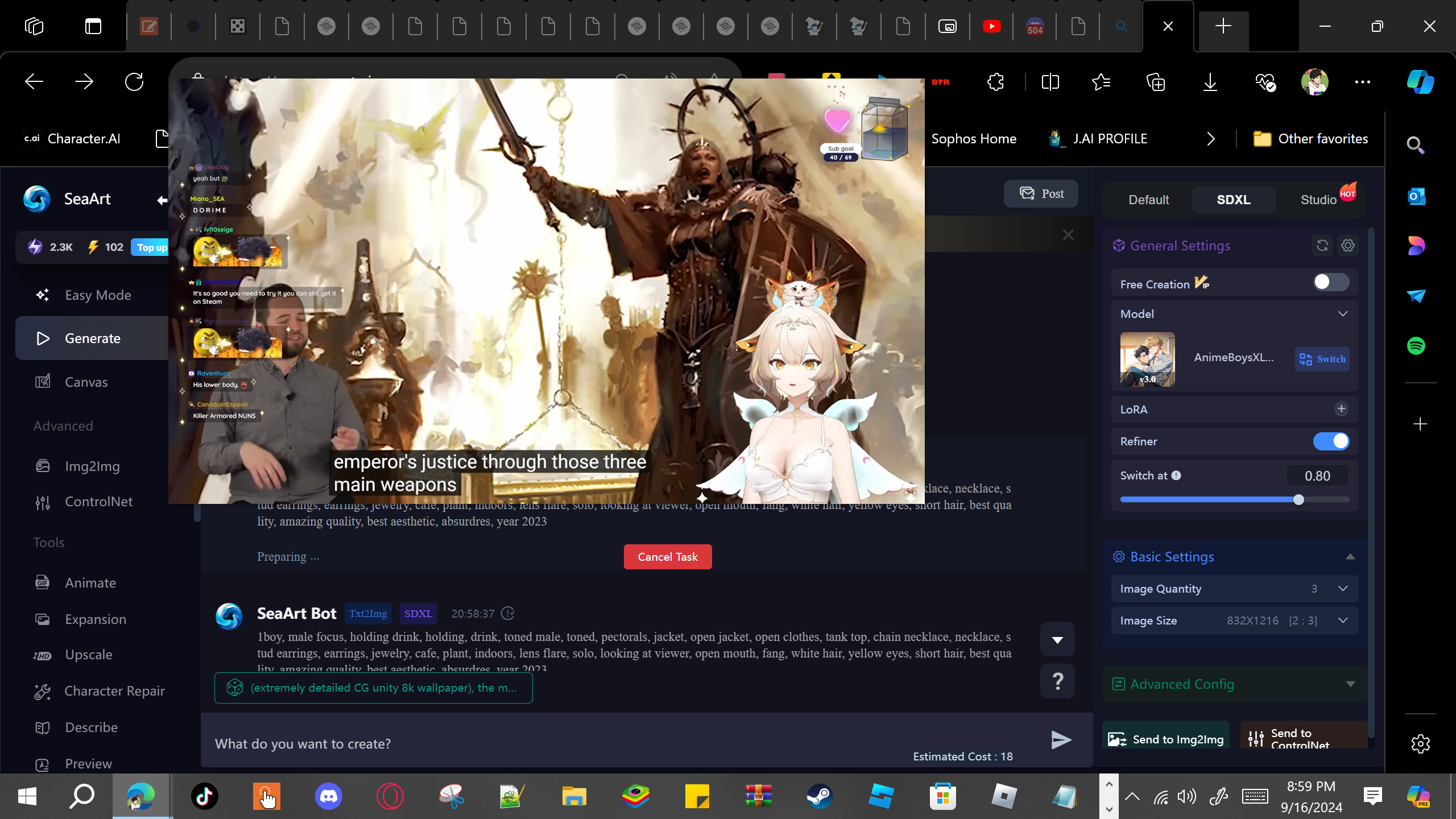Open browser favorites star icon
This screenshot has width=1456, height=819.
[x=1102, y=82]
